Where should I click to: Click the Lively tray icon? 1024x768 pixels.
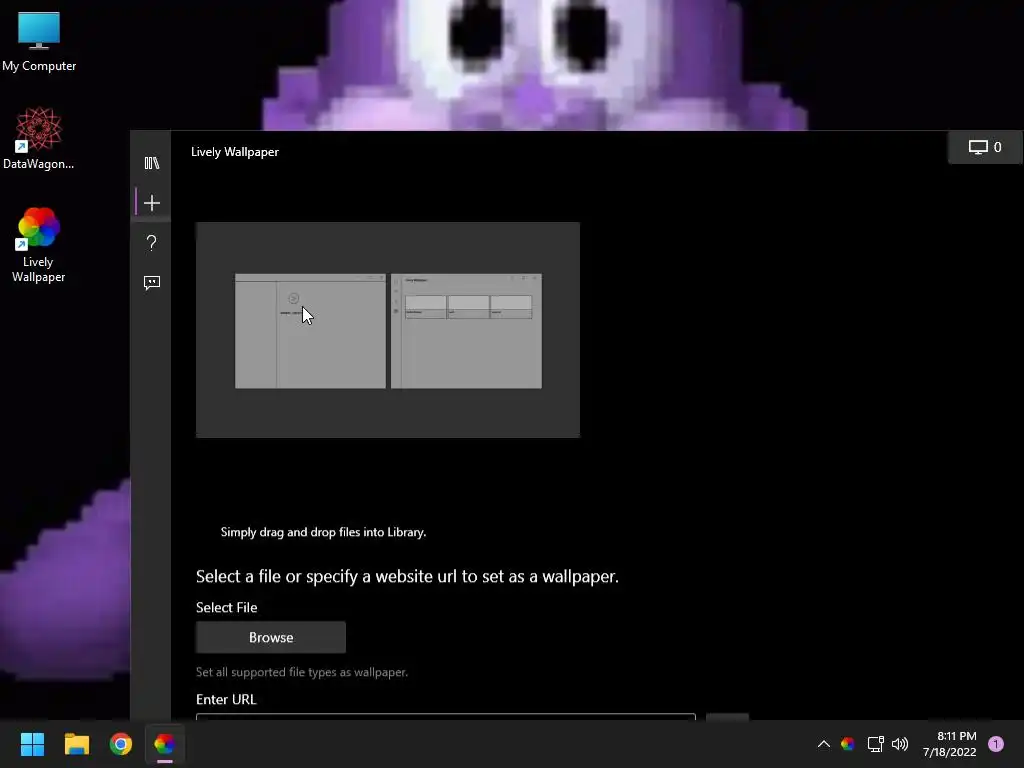tap(848, 744)
